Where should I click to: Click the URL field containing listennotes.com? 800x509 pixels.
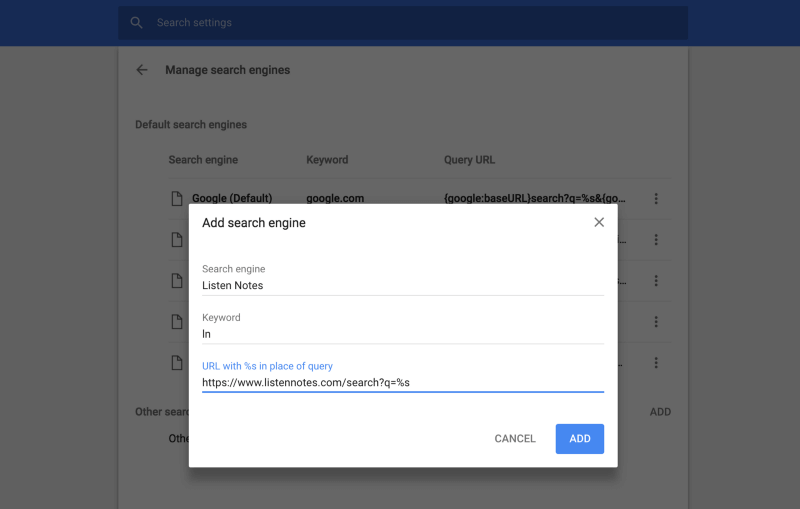tap(403, 383)
